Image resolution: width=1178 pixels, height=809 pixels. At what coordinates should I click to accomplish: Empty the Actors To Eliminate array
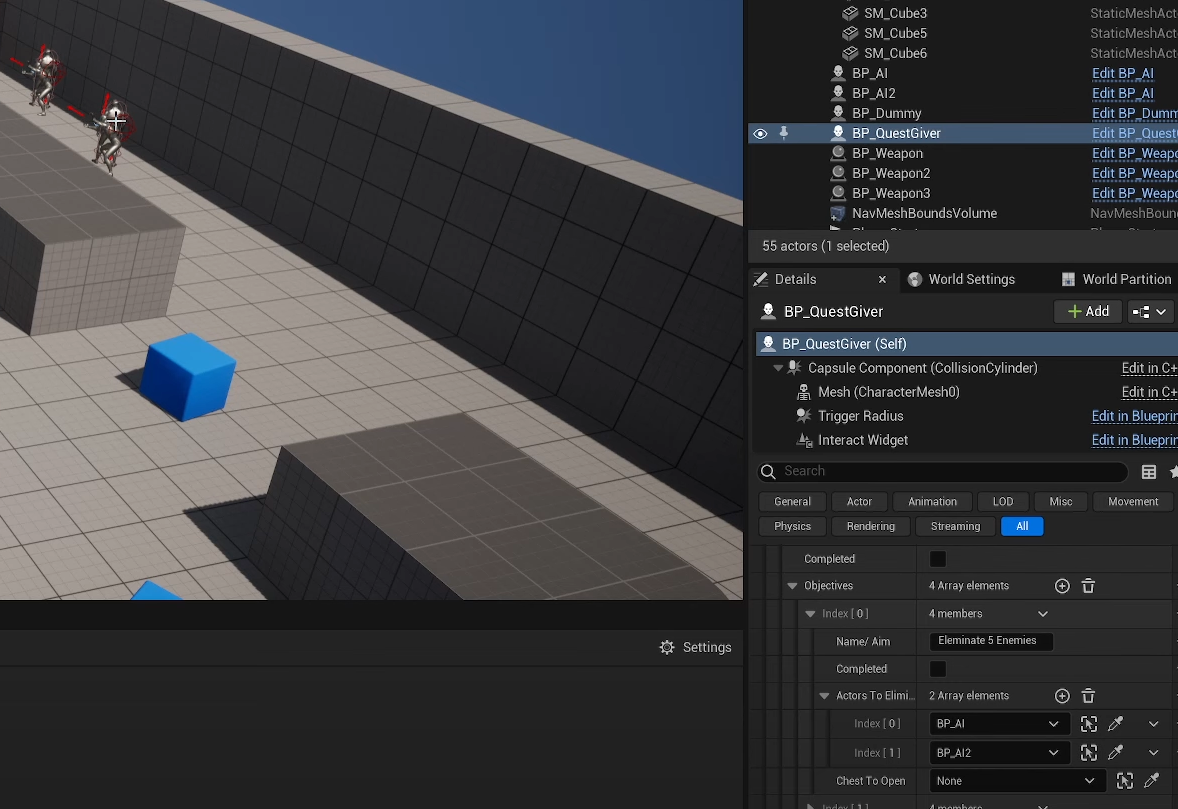(x=1088, y=696)
